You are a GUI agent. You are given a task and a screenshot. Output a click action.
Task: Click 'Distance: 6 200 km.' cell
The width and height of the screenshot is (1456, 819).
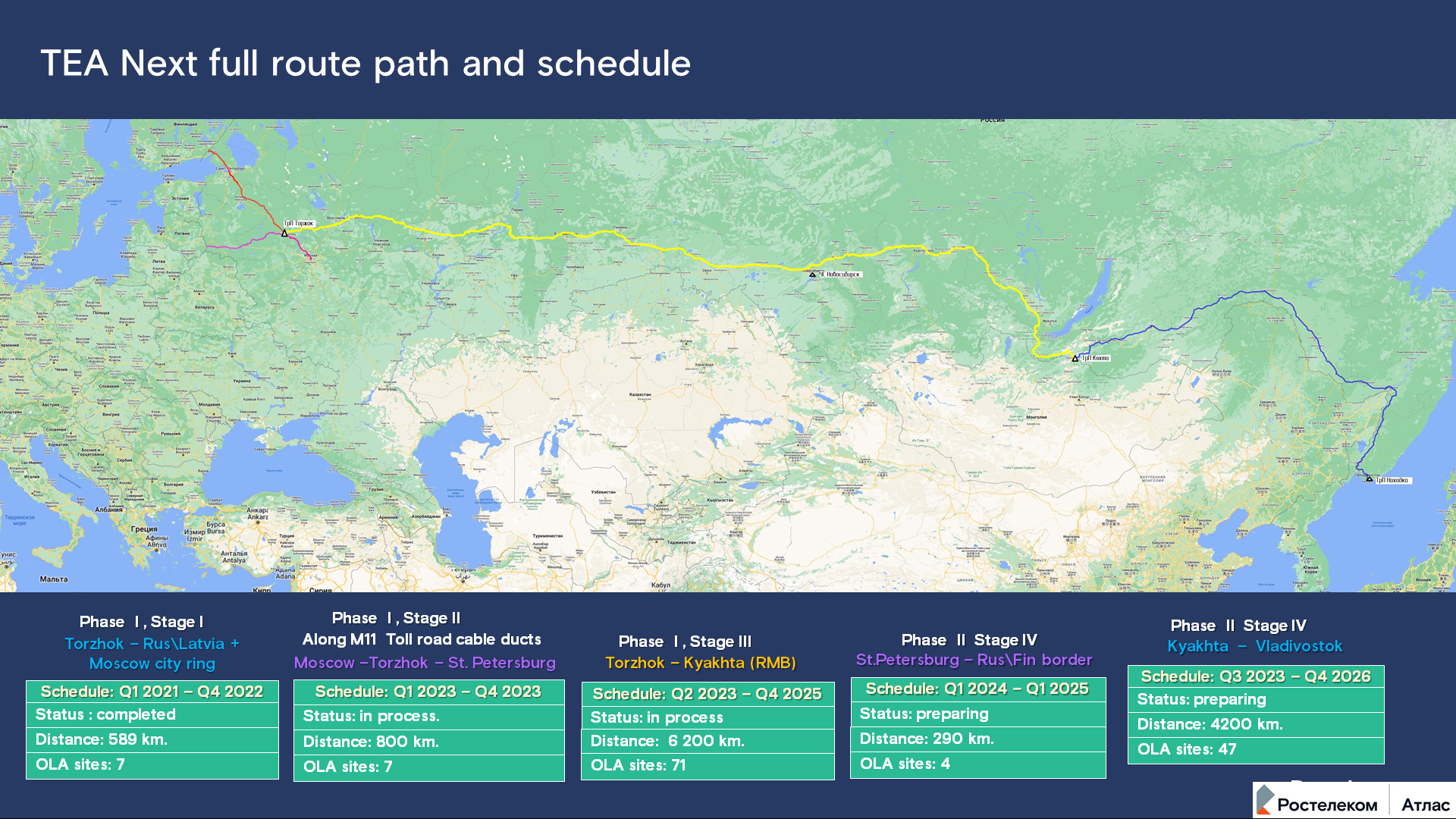pyautogui.click(x=708, y=741)
